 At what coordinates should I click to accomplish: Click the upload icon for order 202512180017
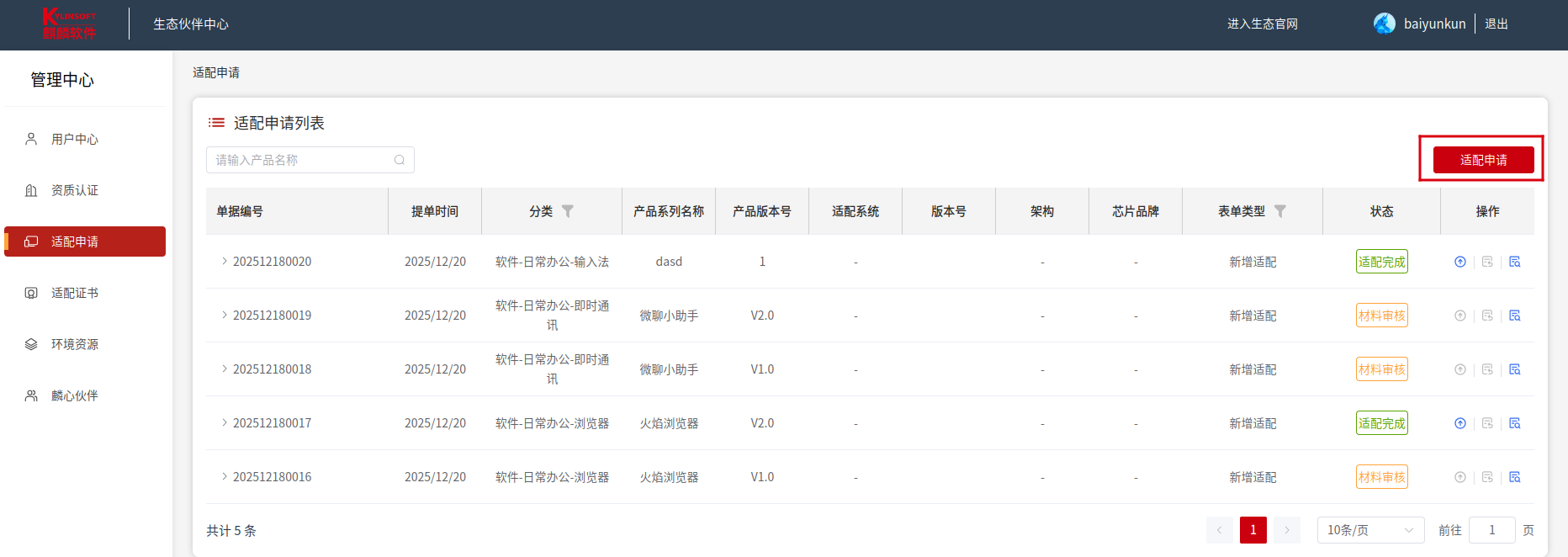(1460, 423)
